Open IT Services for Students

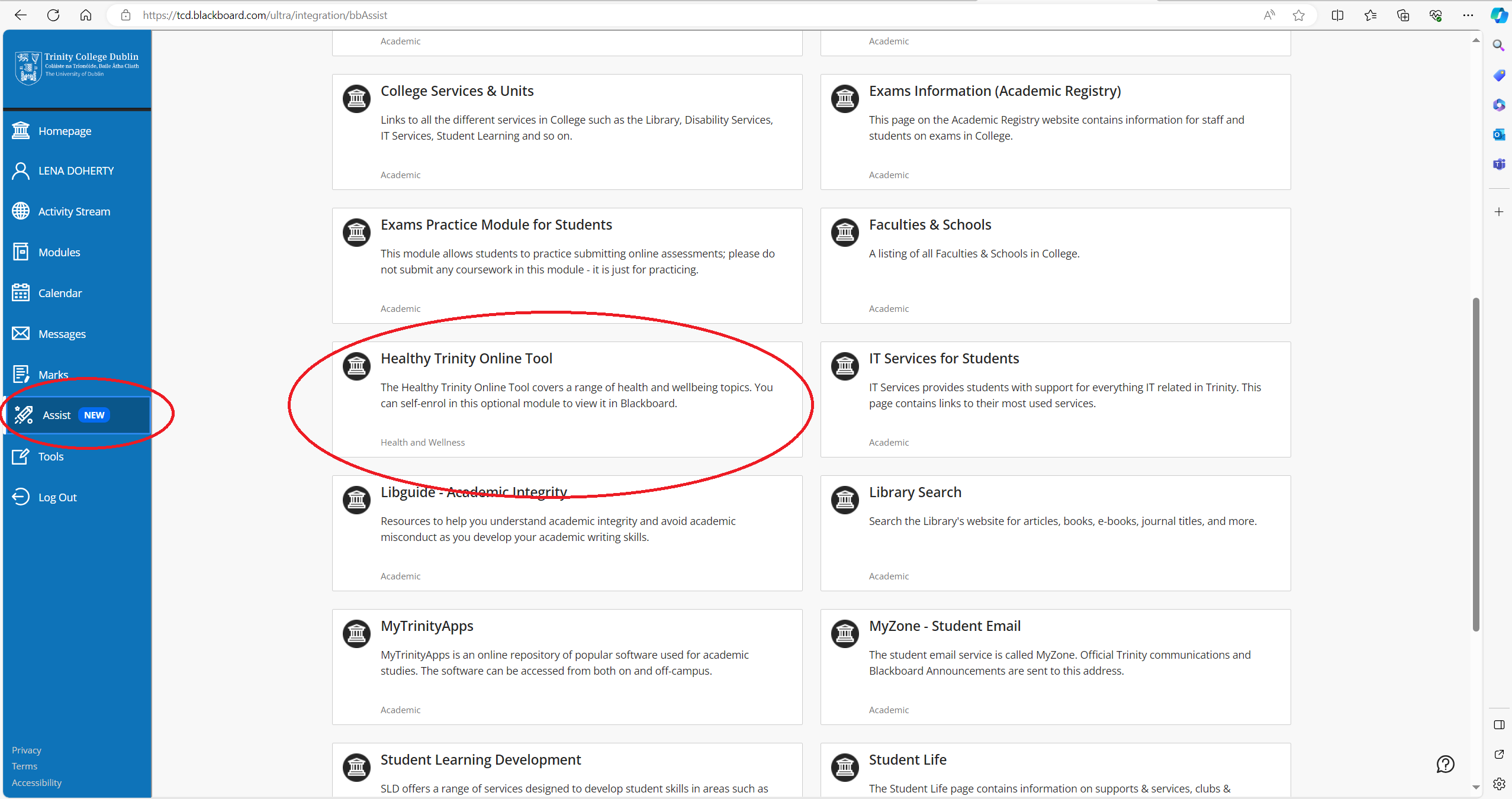coord(944,359)
